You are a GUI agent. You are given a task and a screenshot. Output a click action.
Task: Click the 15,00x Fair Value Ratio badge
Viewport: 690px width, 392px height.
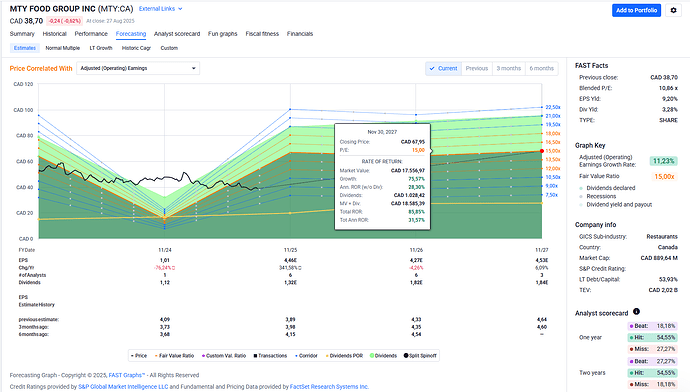pyautogui.click(x=664, y=176)
